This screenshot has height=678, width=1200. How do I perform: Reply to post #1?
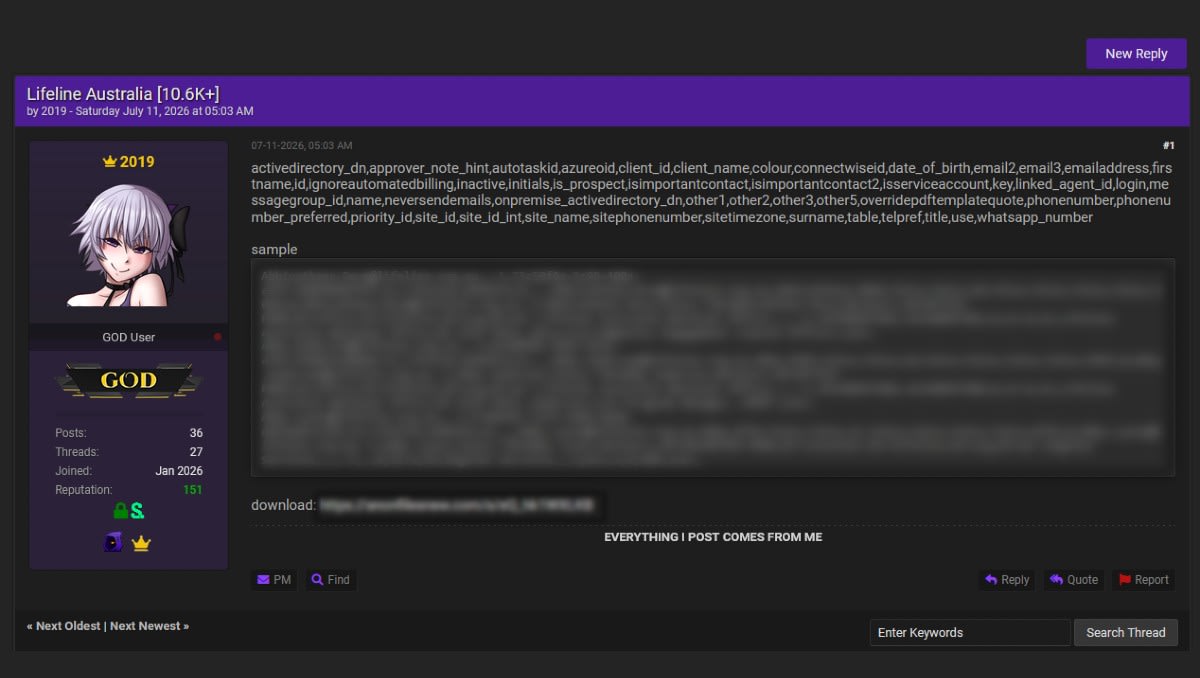pyautogui.click(x=1007, y=580)
